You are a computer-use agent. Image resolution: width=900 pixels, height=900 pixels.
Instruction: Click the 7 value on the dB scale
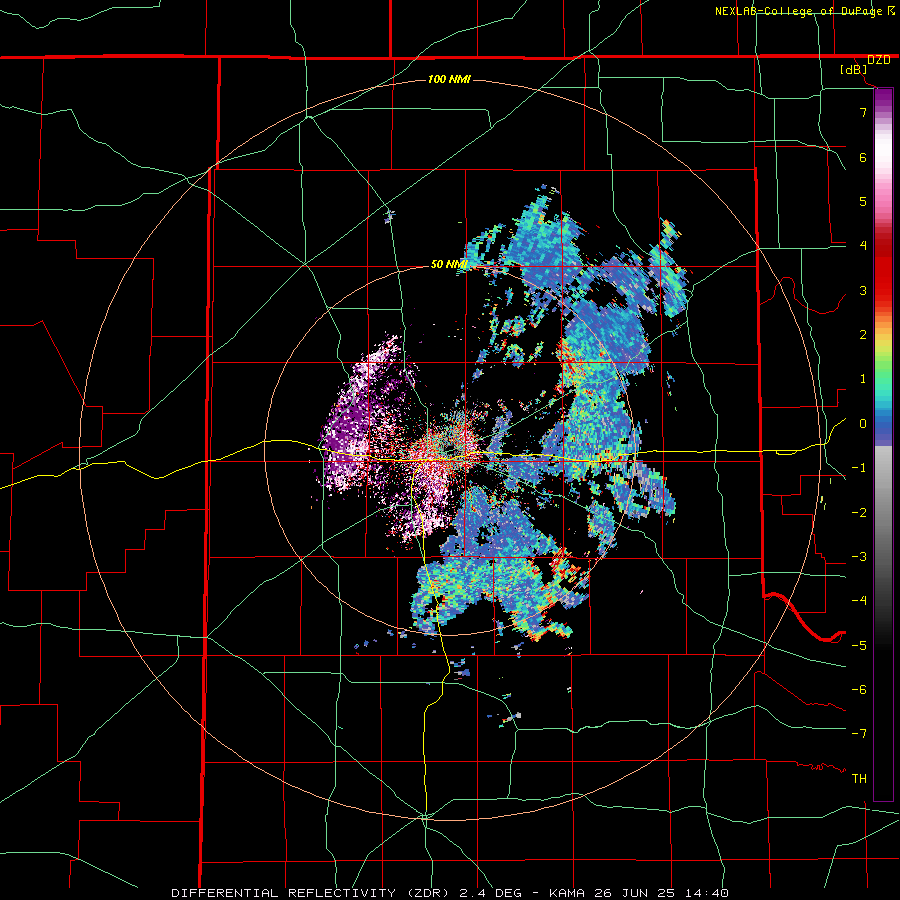[863, 112]
